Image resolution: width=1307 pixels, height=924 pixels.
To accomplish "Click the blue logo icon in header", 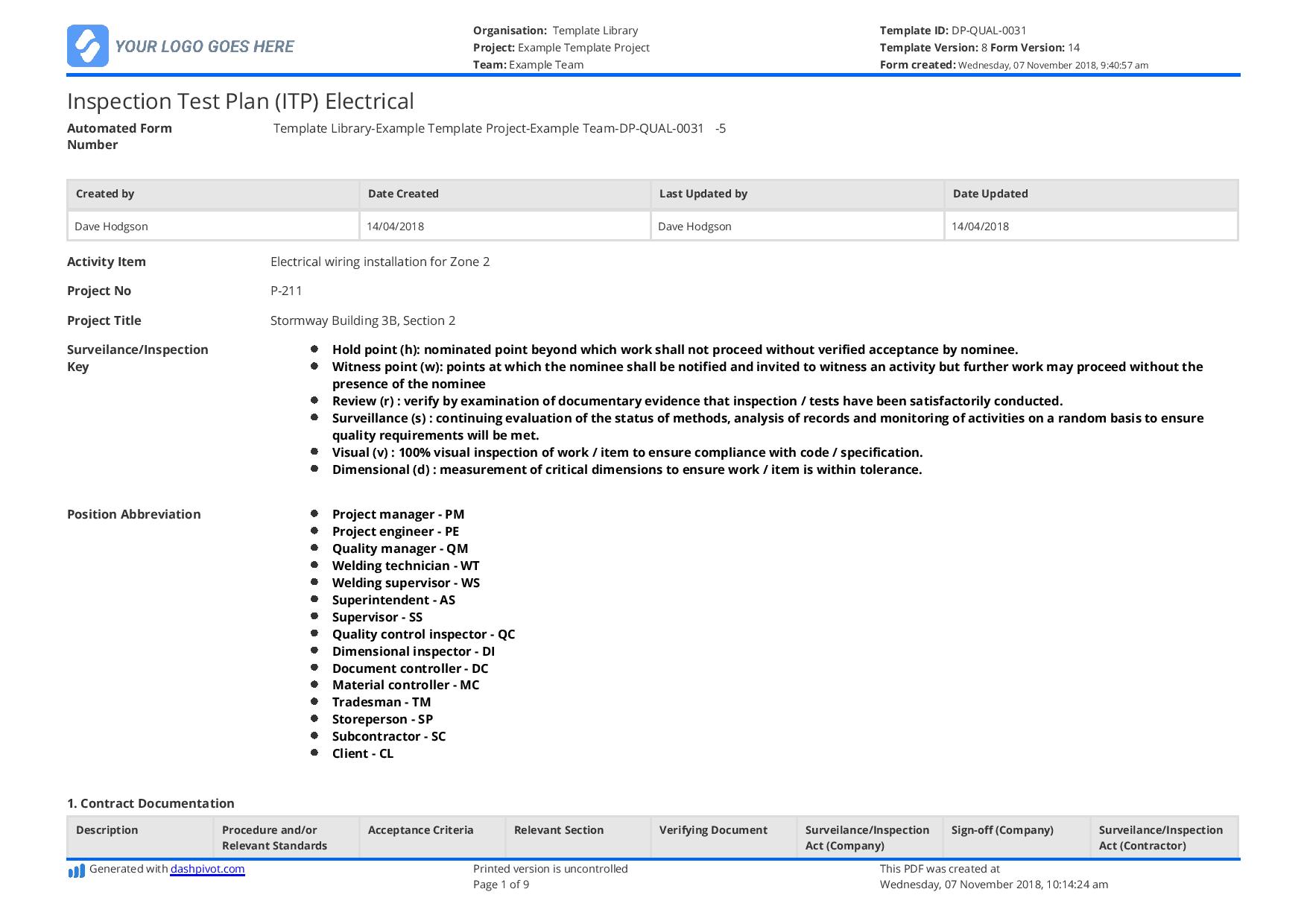I will (87, 45).
